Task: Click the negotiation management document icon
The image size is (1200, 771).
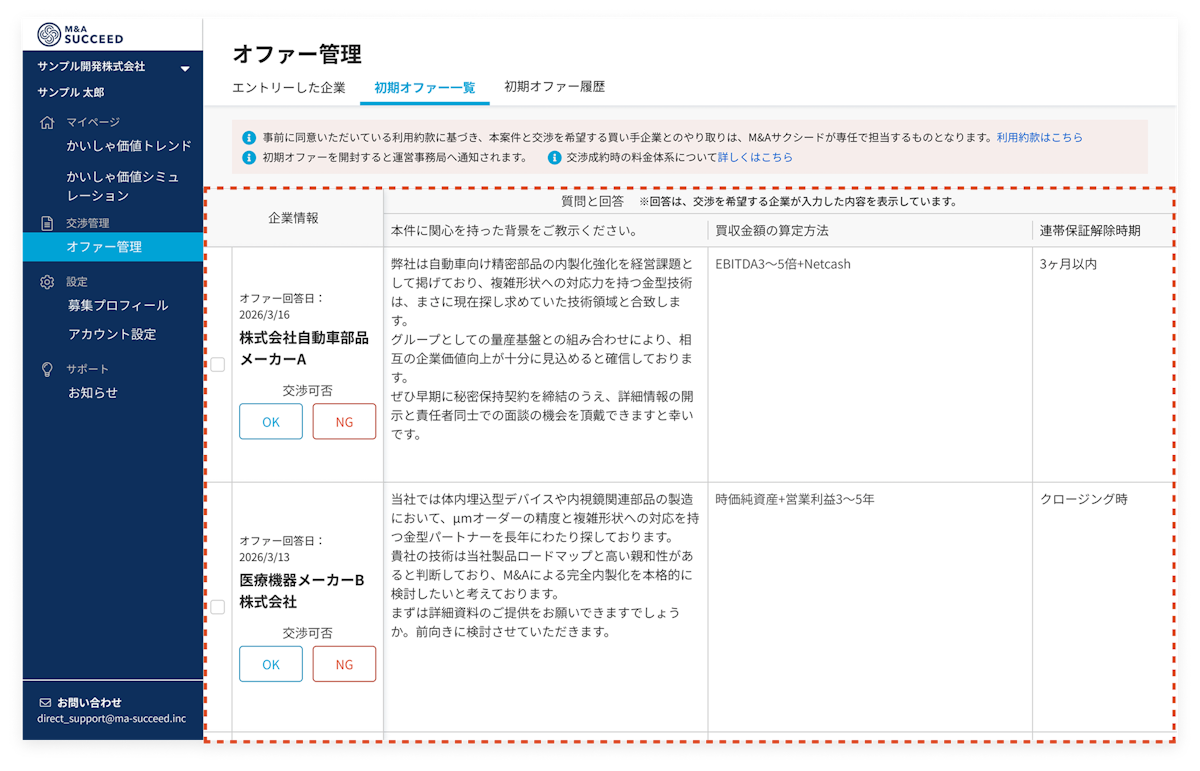Action: click(x=46, y=224)
